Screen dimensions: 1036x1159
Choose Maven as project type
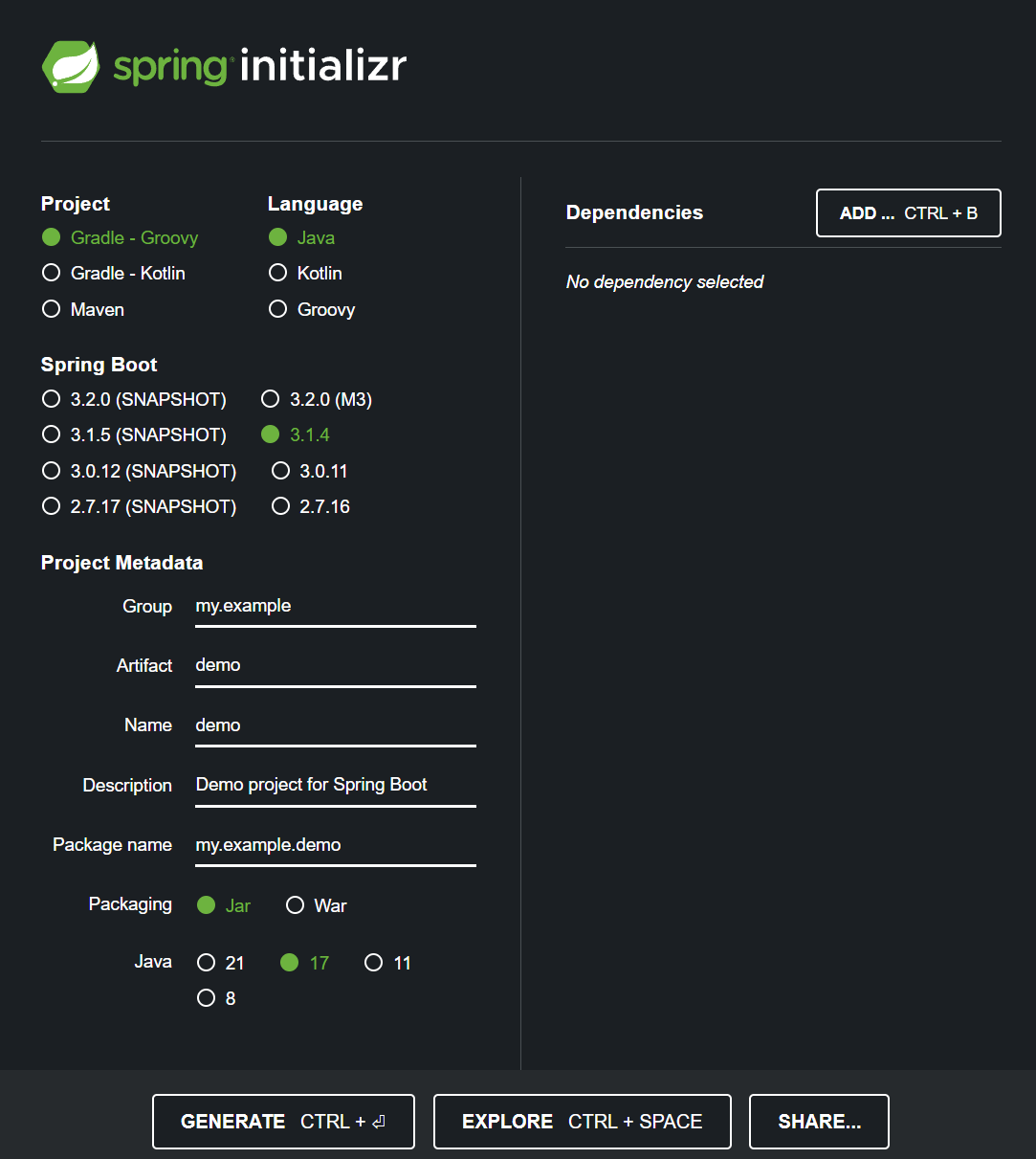[83, 309]
